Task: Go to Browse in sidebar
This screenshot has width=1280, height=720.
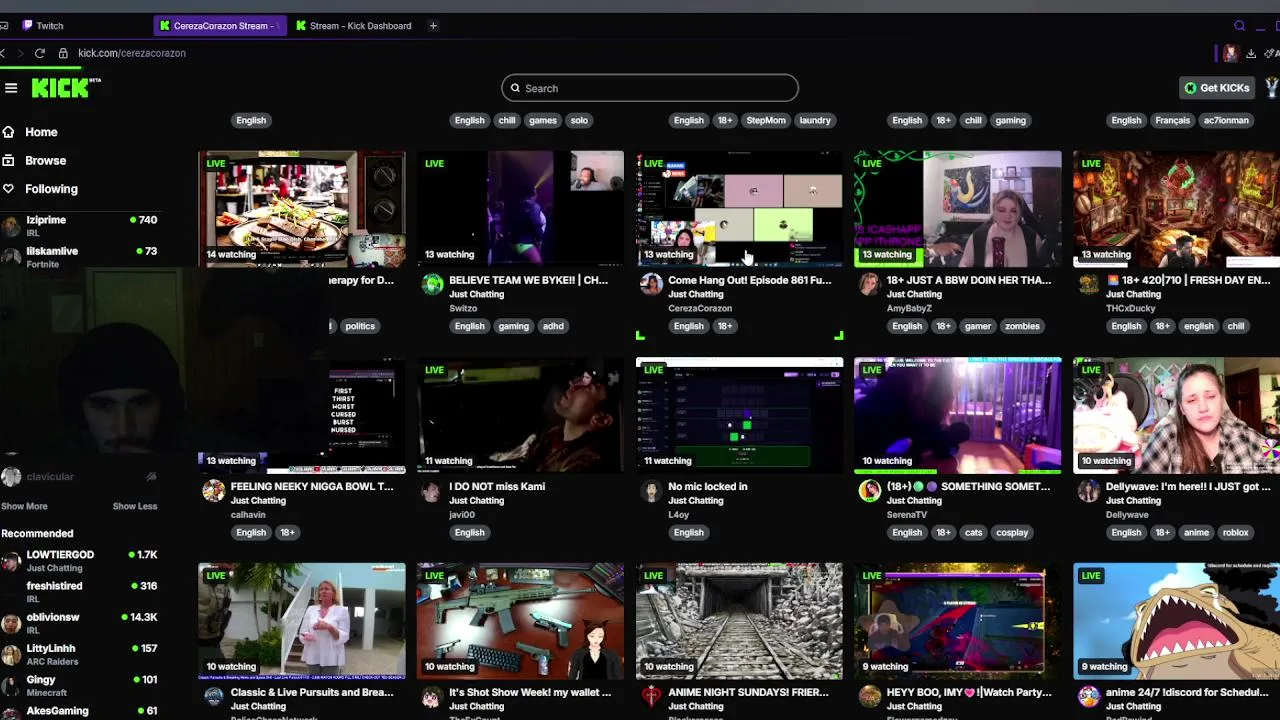Action: click(x=46, y=160)
